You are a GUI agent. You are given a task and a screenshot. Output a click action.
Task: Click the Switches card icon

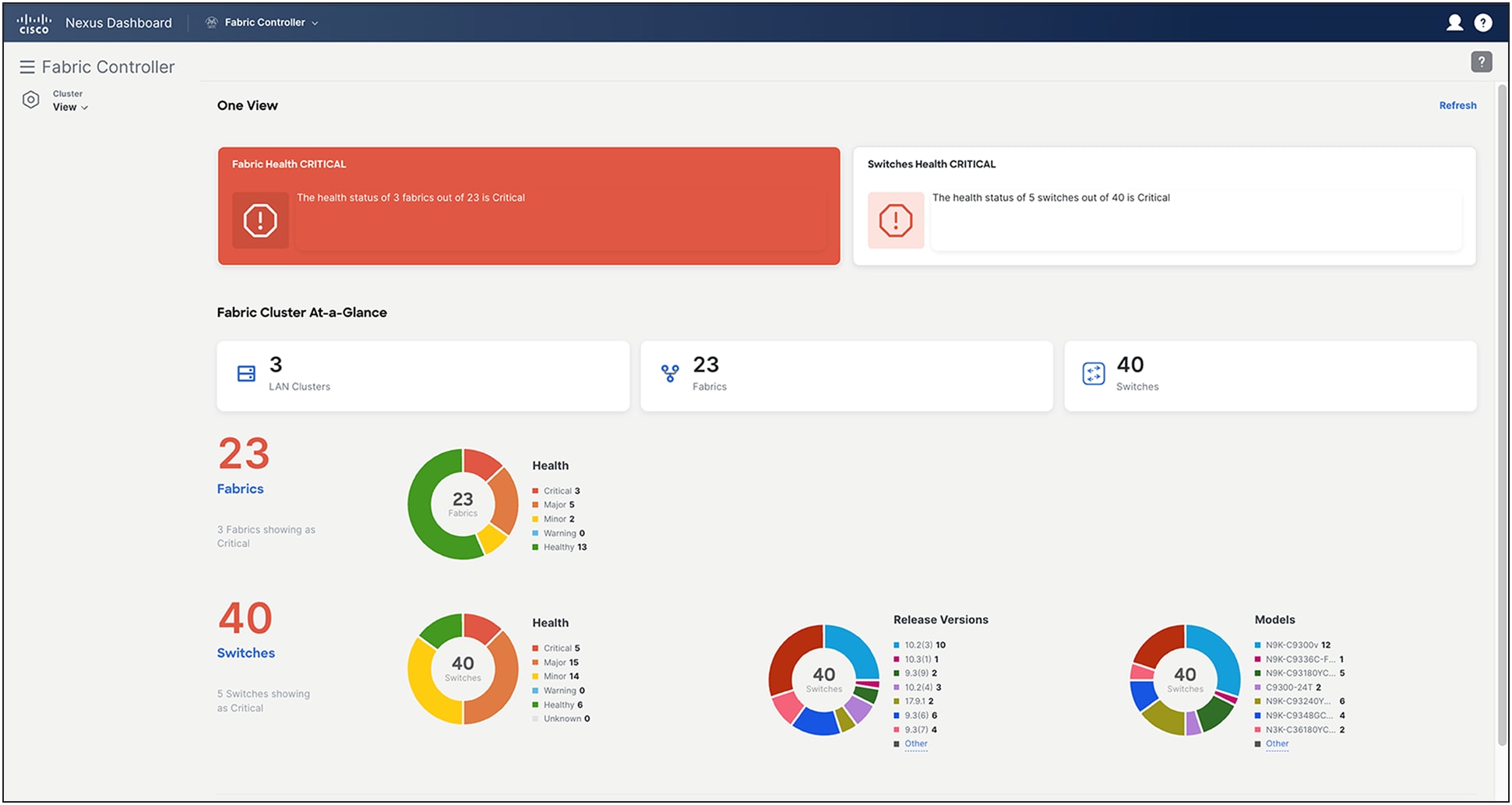[x=1094, y=374]
